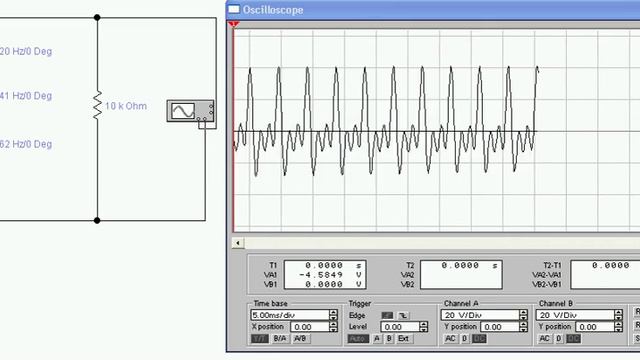Viewport: 640px width, 360px height.
Task: Click Channel B Y position field
Action: point(595,327)
